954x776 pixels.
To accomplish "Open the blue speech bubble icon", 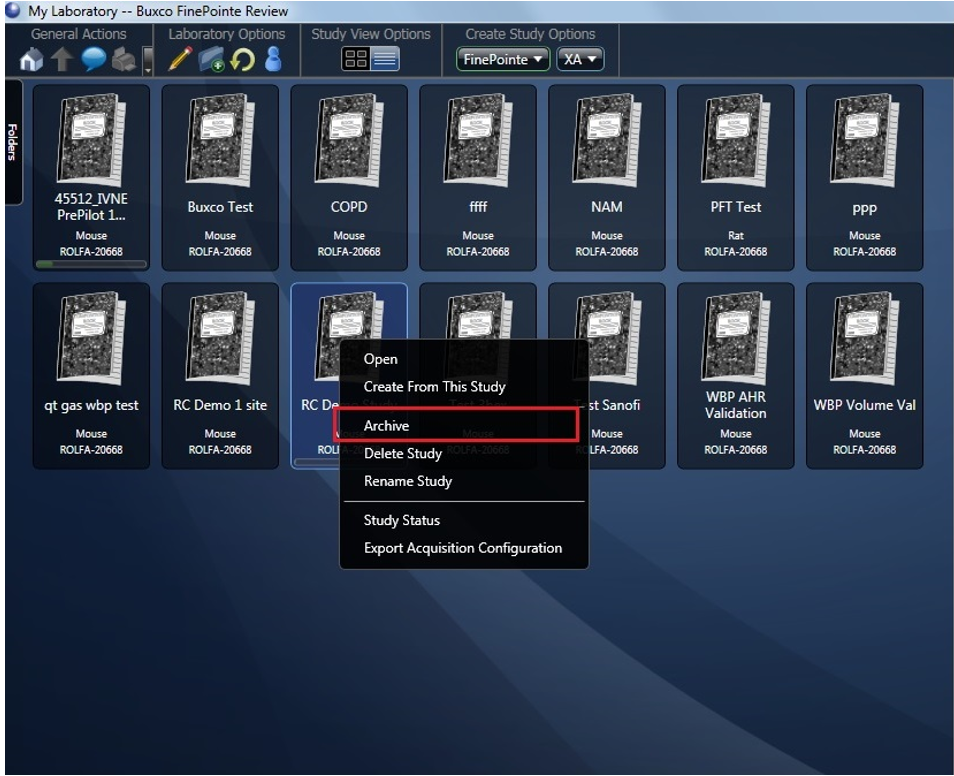I will coord(94,60).
